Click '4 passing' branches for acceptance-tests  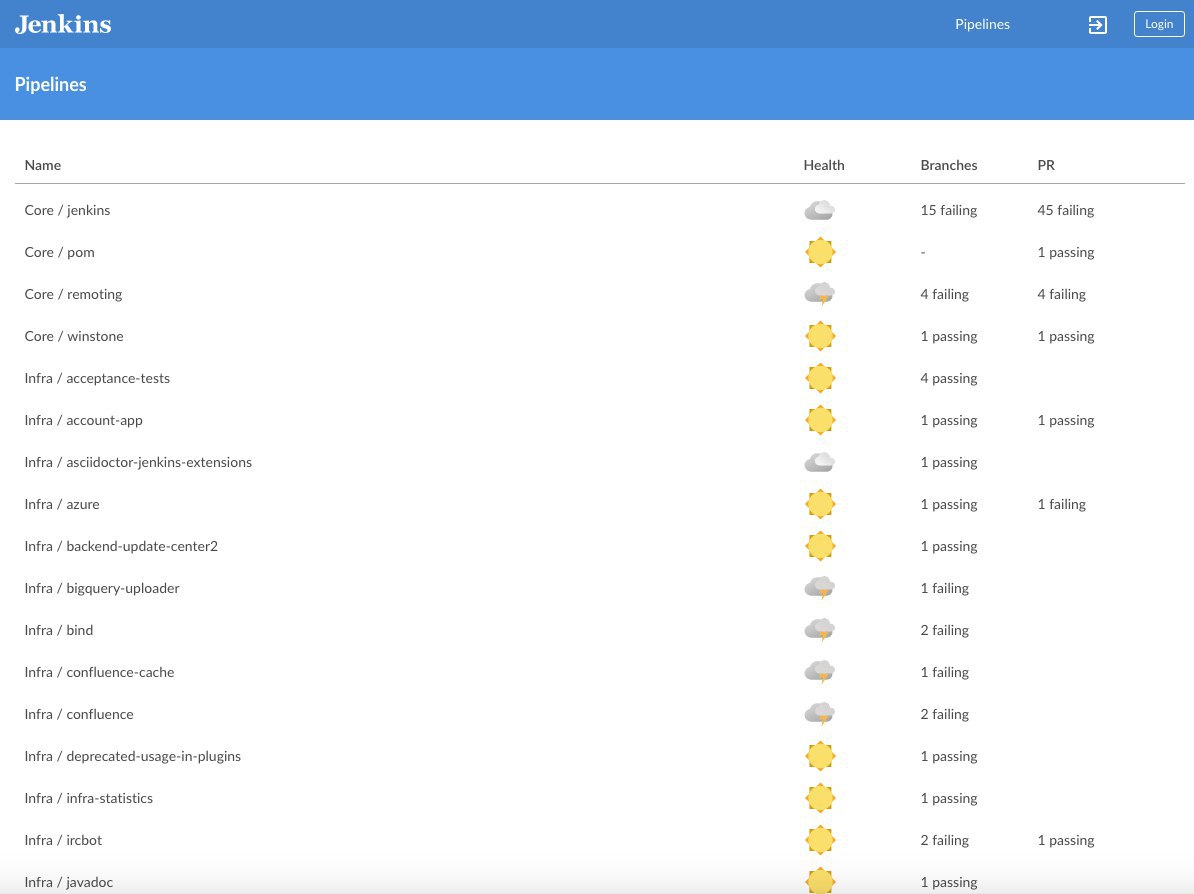949,378
